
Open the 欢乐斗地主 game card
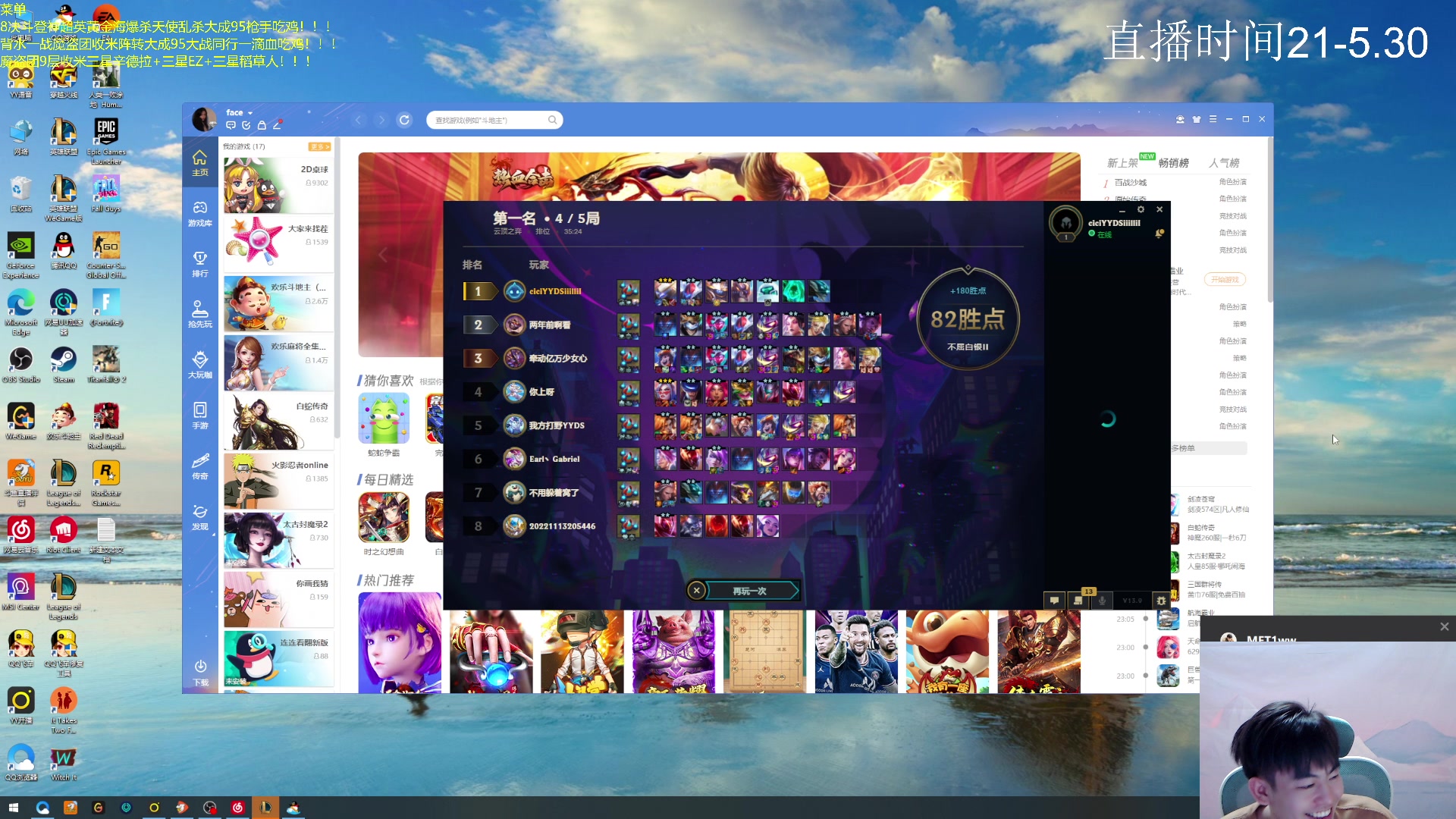[x=278, y=303]
